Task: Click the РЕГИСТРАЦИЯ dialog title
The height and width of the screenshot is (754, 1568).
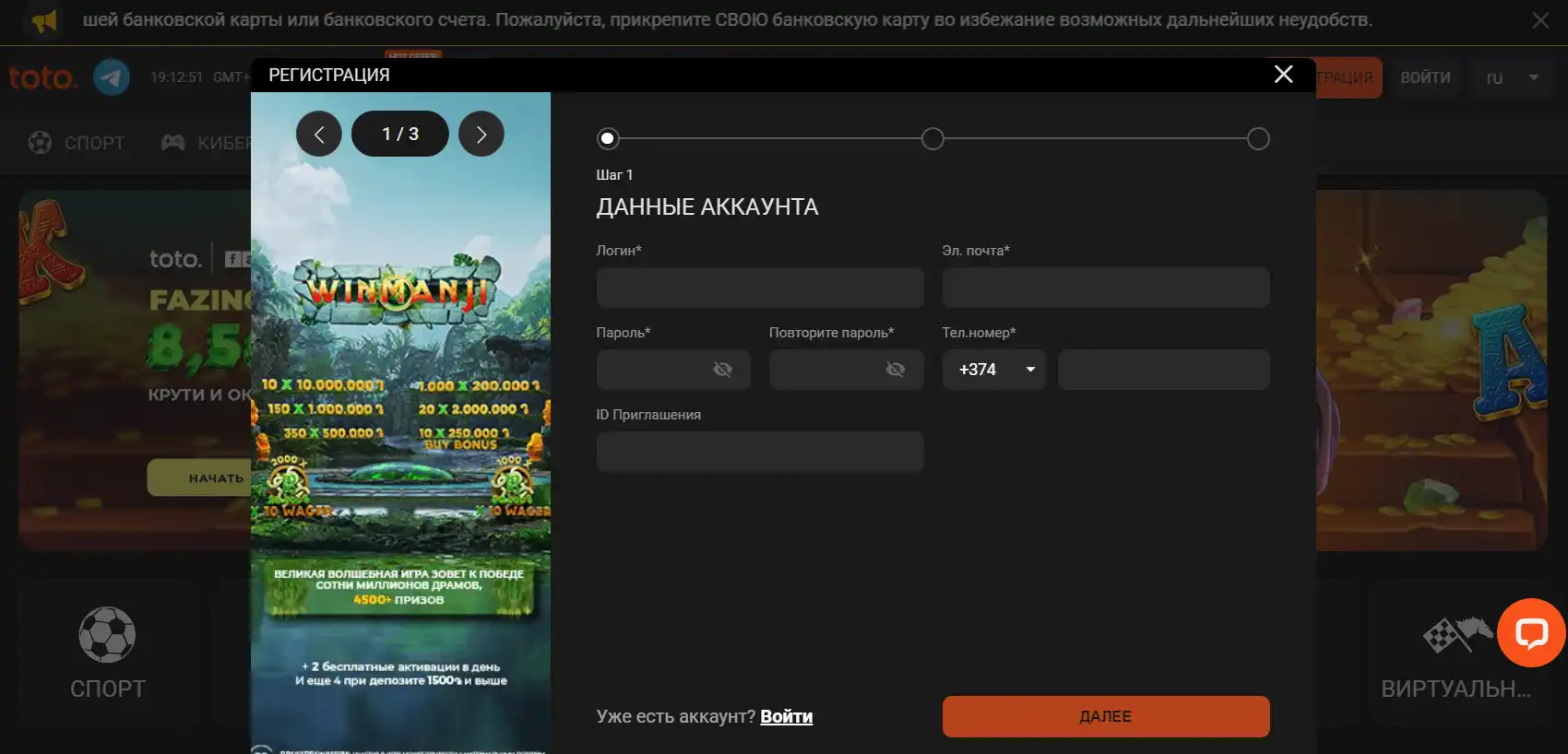Action: pyautogui.click(x=329, y=76)
